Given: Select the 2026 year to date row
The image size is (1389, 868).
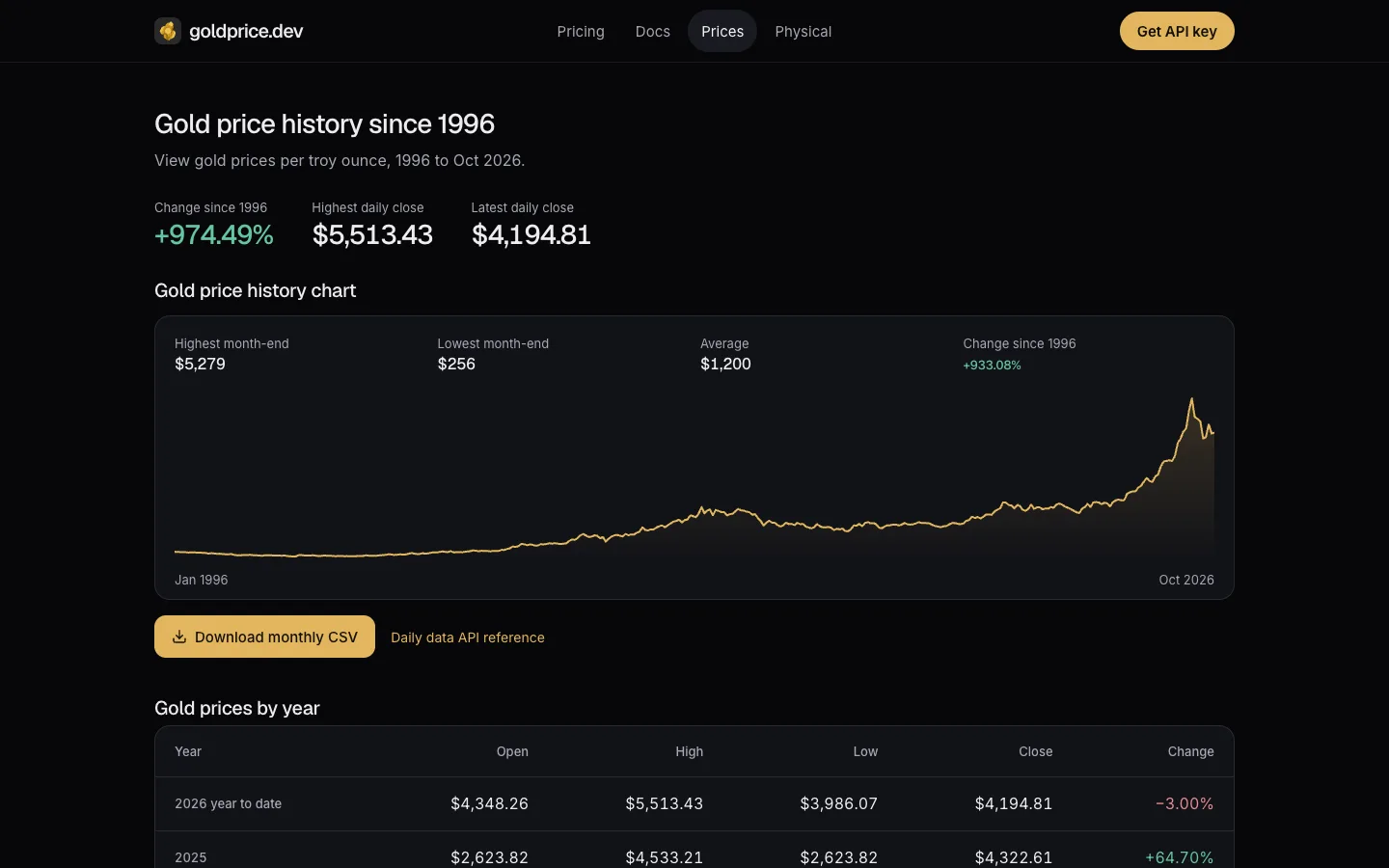Looking at the screenshot, I should click(x=694, y=803).
